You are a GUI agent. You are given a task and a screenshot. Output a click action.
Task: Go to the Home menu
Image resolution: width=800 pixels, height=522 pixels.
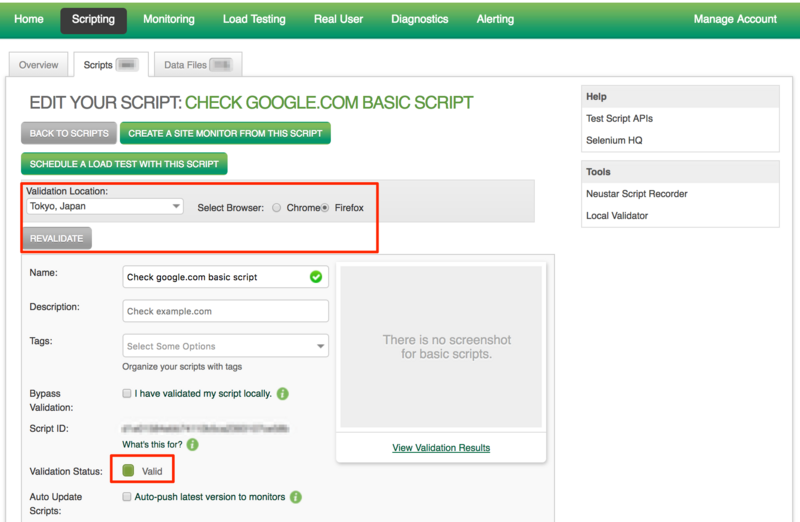pyautogui.click(x=29, y=19)
